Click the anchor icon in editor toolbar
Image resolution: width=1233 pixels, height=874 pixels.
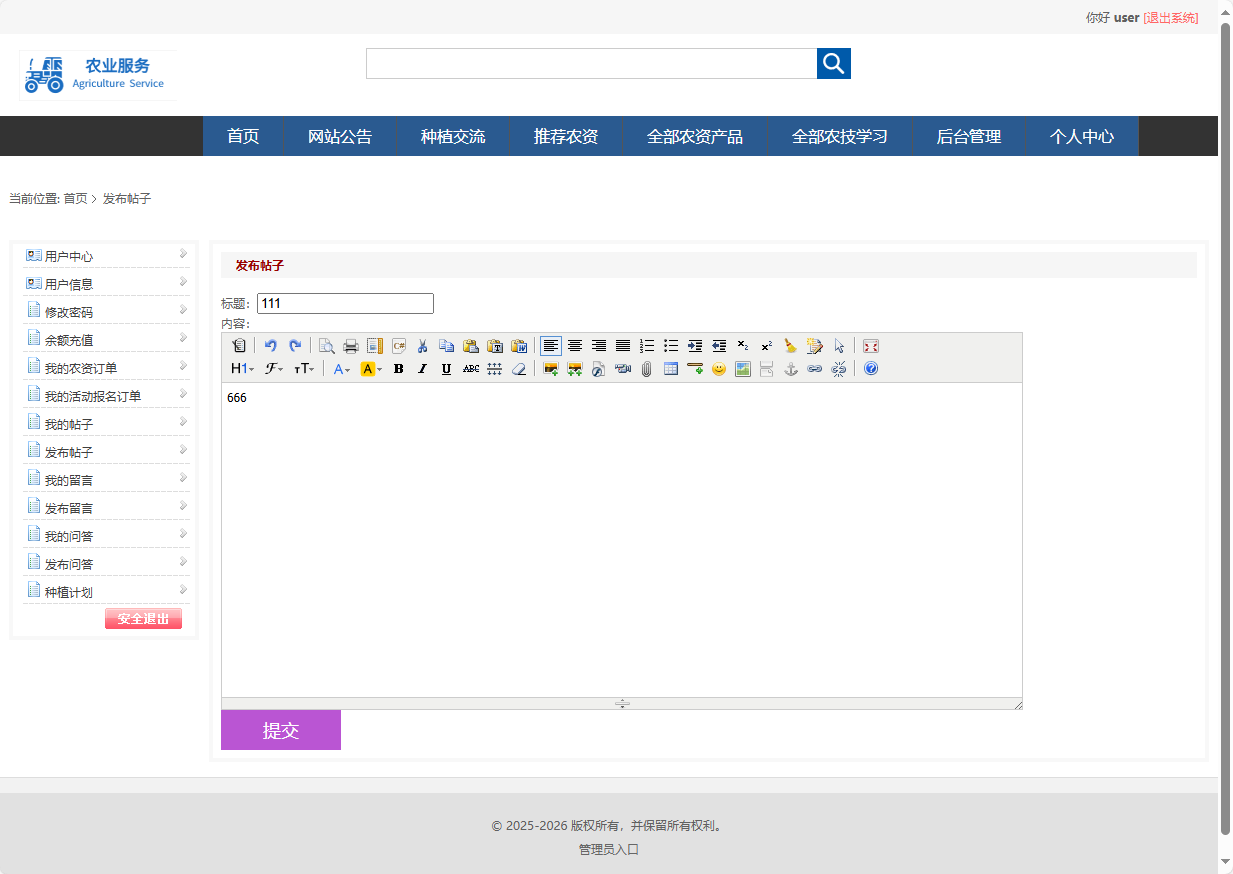pyautogui.click(x=791, y=369)
